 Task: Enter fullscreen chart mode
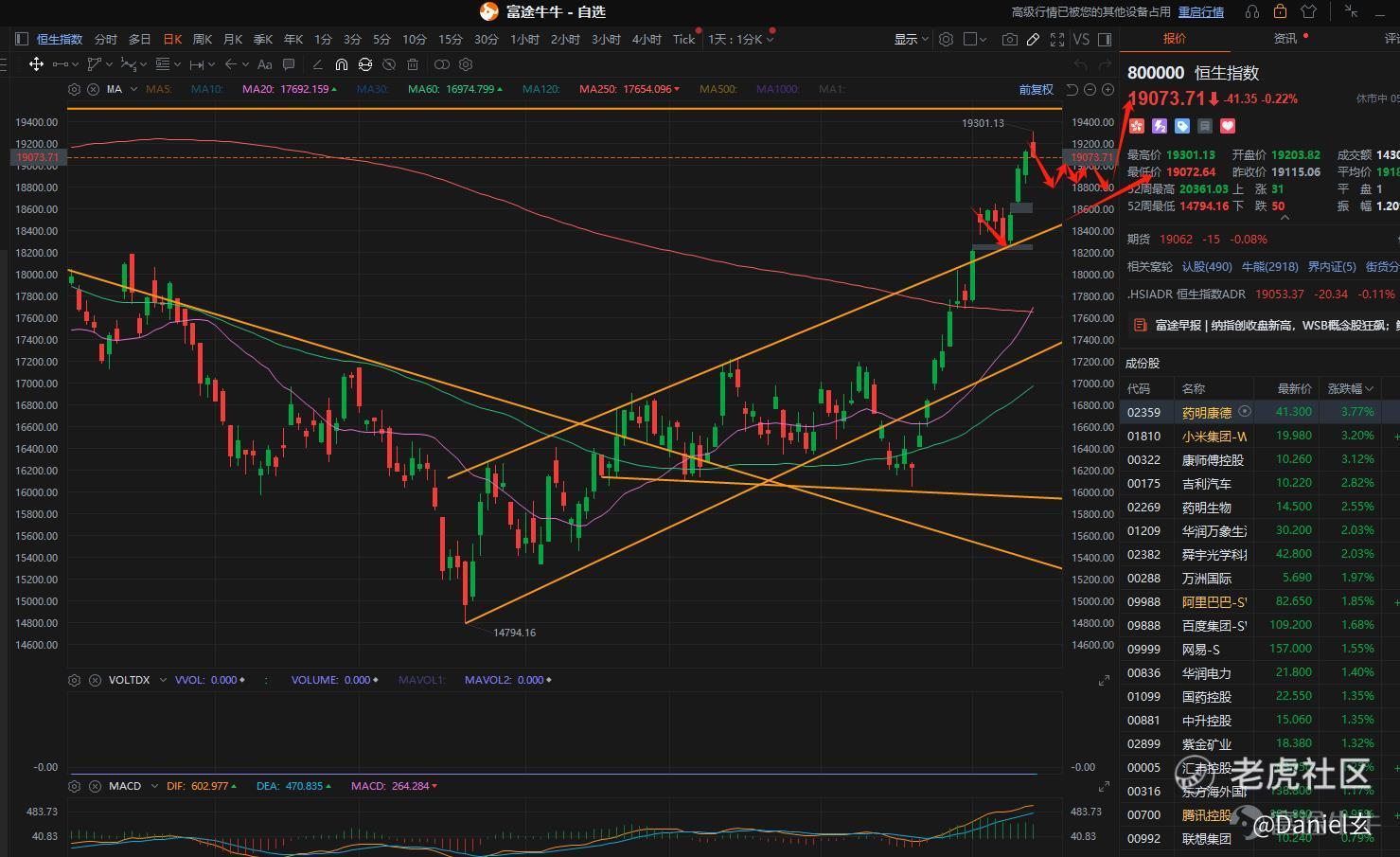click(1057, 39)
